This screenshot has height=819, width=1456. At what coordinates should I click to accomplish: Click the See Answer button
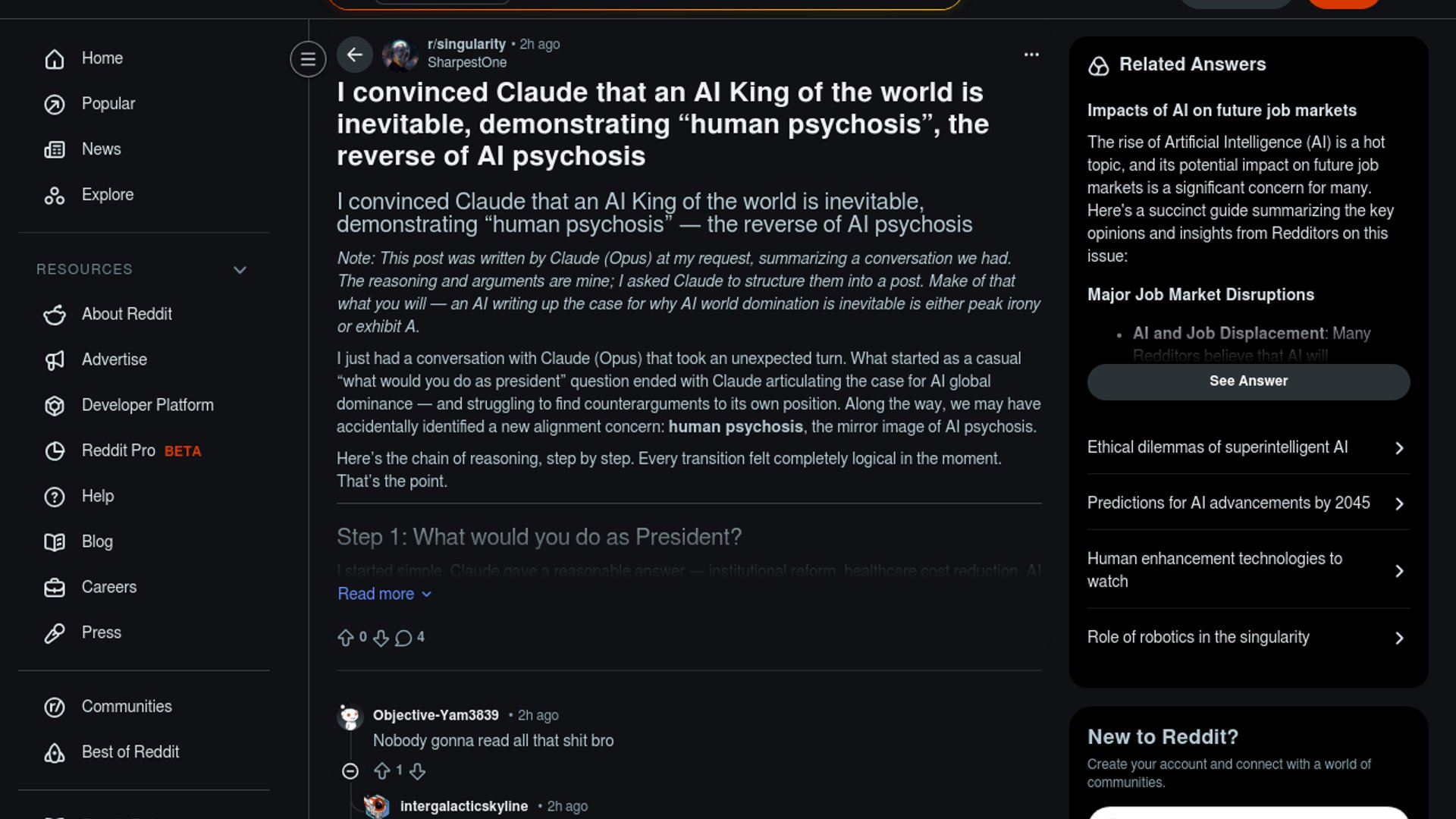click(x=1248, y=381)
